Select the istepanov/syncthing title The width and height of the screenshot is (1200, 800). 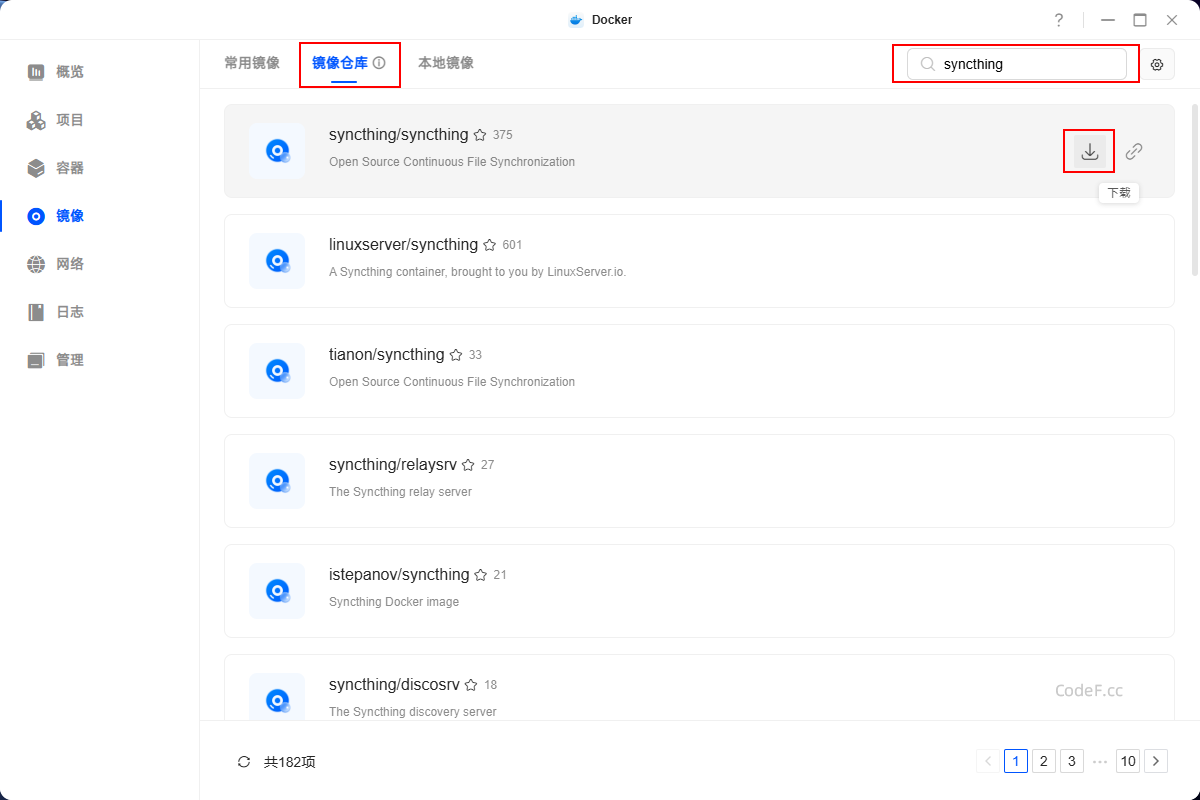399,575
